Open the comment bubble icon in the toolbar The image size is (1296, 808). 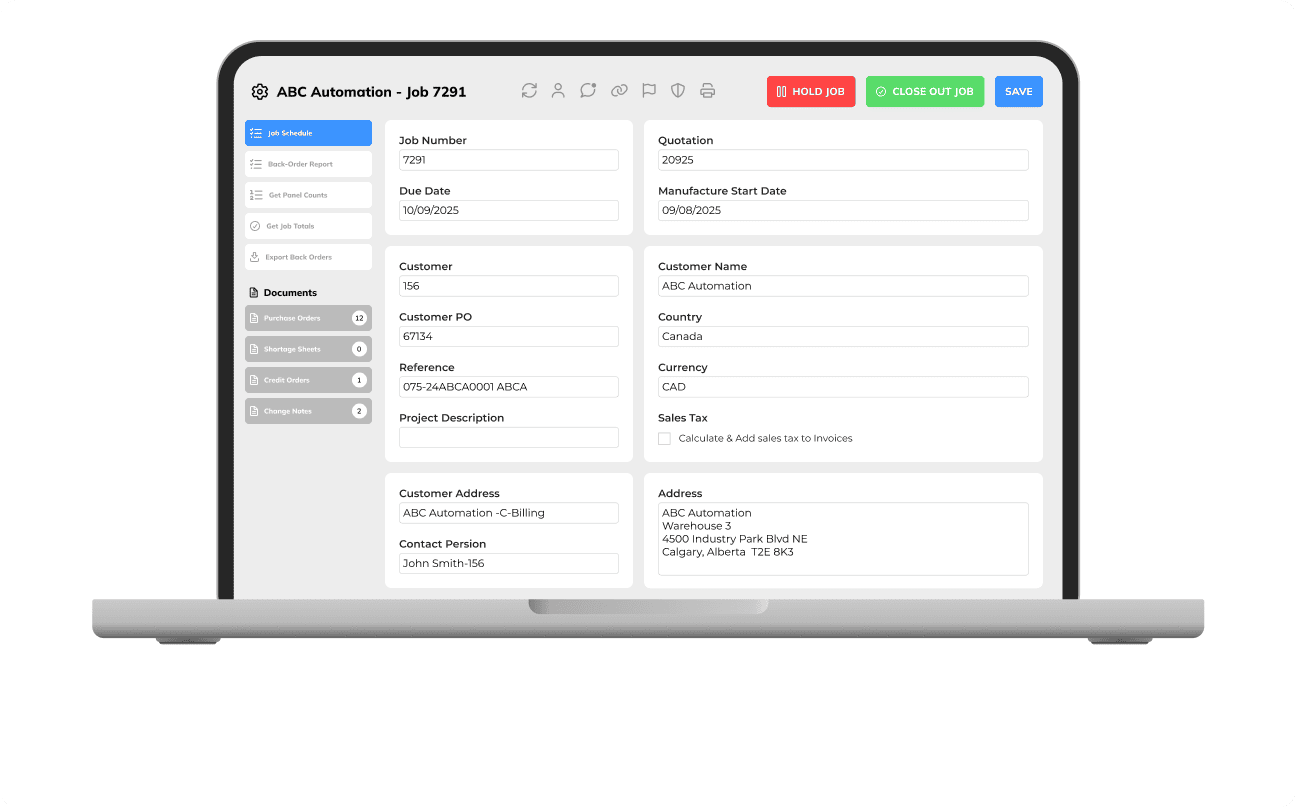[588, 91]
